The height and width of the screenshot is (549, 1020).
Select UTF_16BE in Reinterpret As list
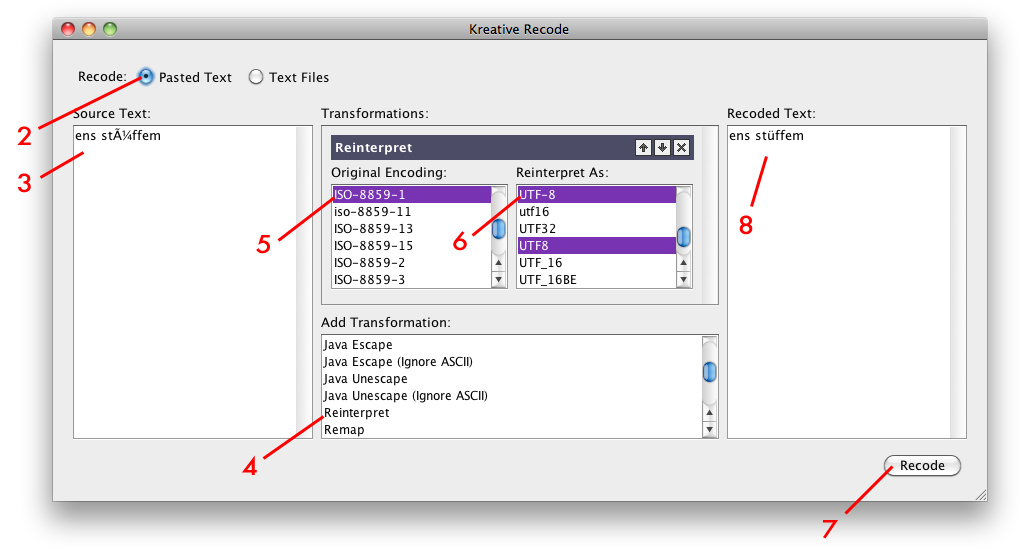coord(597,279)
